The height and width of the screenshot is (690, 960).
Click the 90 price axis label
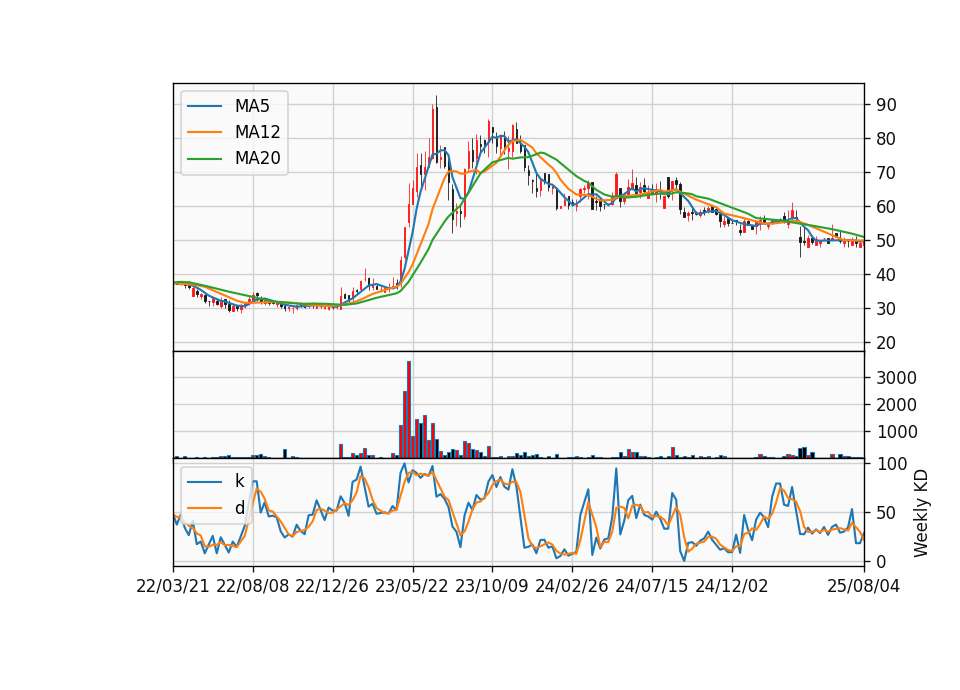(x=886, y=105)
